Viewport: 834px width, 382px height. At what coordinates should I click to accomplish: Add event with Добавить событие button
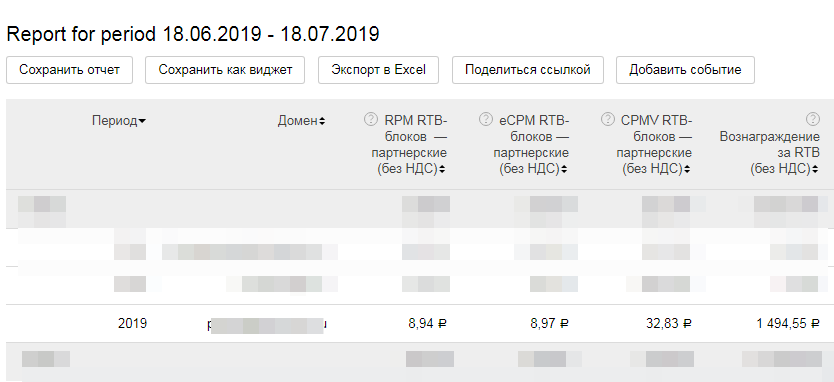(x=685, y=70)
